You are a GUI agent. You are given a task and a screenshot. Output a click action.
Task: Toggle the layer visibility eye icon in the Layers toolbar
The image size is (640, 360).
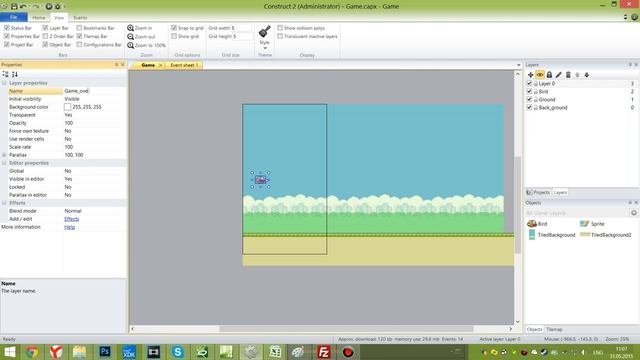tap(540, 75)
